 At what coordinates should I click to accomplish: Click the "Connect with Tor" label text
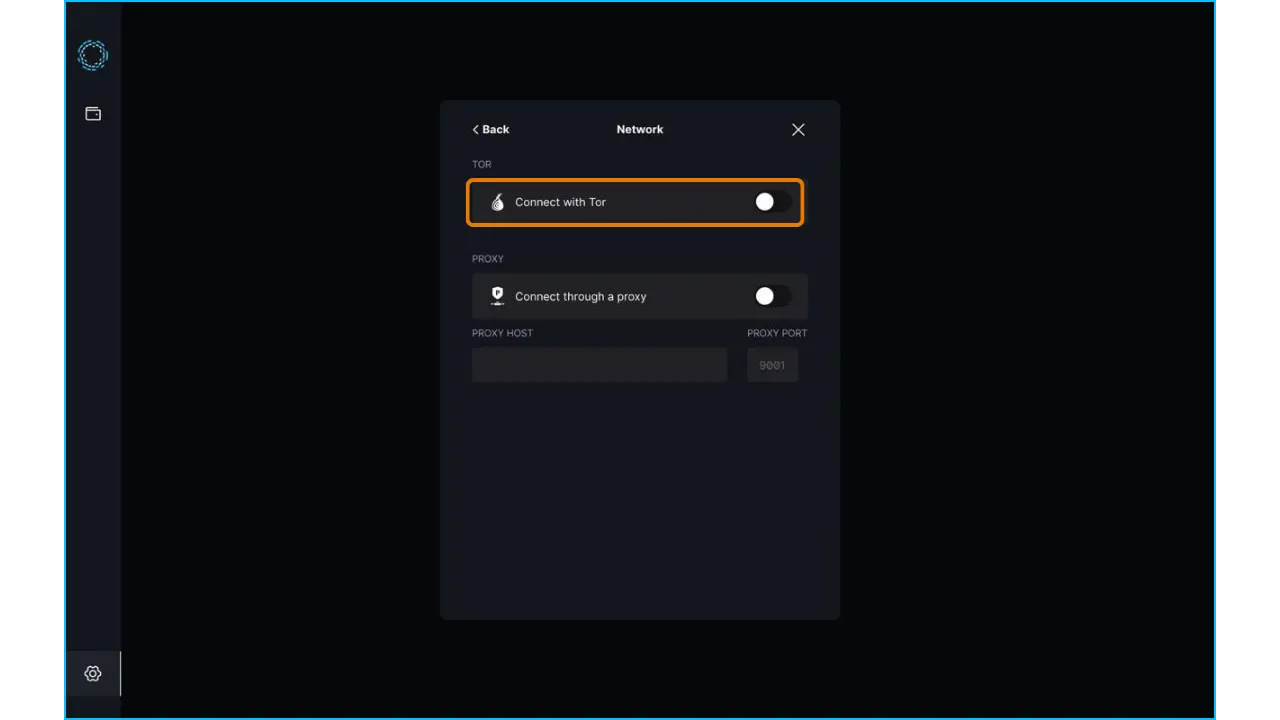click(x=560, y=202)
